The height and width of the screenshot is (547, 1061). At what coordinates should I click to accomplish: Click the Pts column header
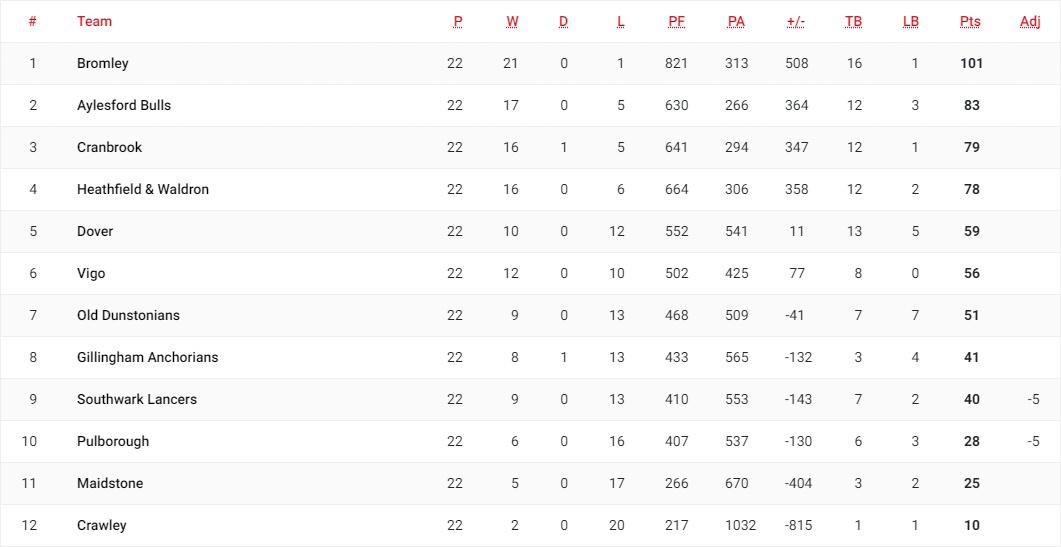pyautogui.click(x=970, y=22)
